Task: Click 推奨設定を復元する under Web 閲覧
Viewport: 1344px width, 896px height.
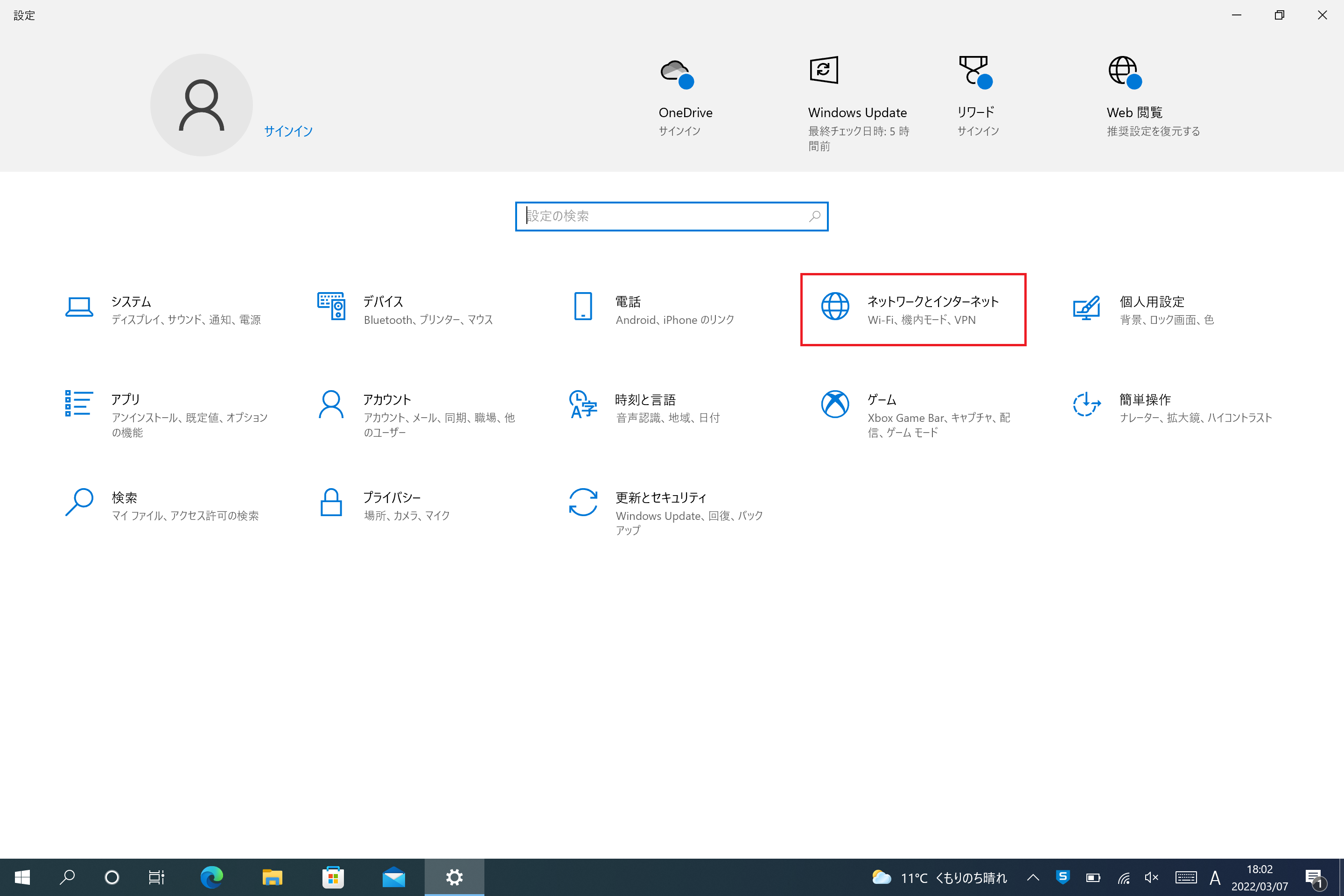Action: pos(1153,131)
